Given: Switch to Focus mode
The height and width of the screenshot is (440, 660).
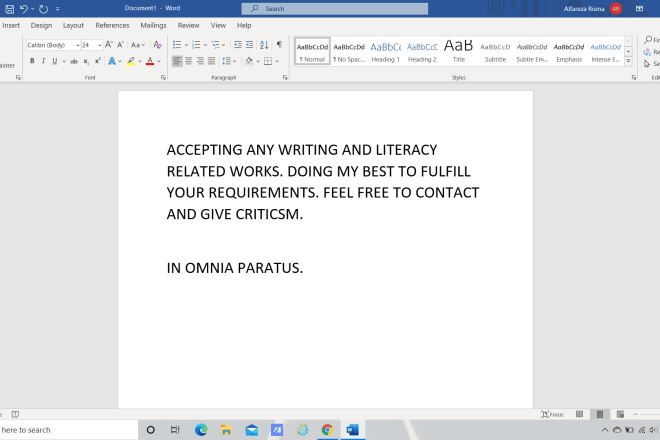Looking at the screenshot, I should pyautogui.click(x=552, y=414).
